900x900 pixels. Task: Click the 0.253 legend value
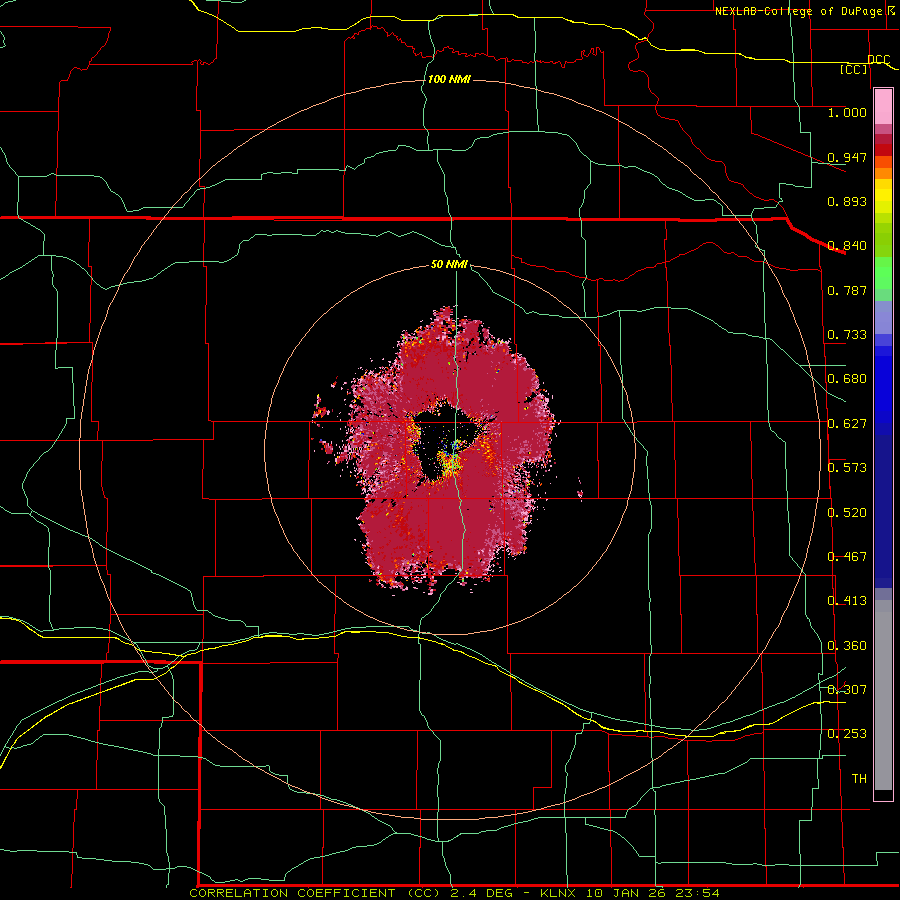coord(847,734)
